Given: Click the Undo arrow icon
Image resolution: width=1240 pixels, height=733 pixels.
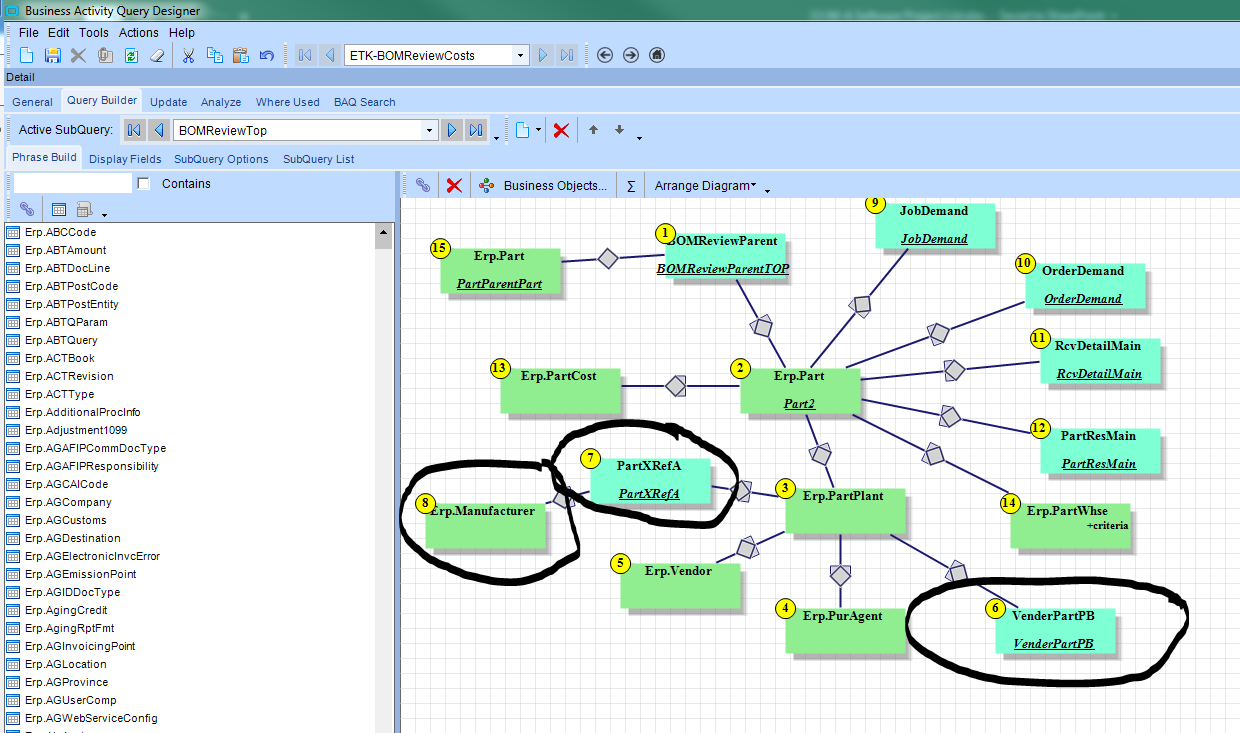Looking at the screenshot, I should tap(266, 56).
